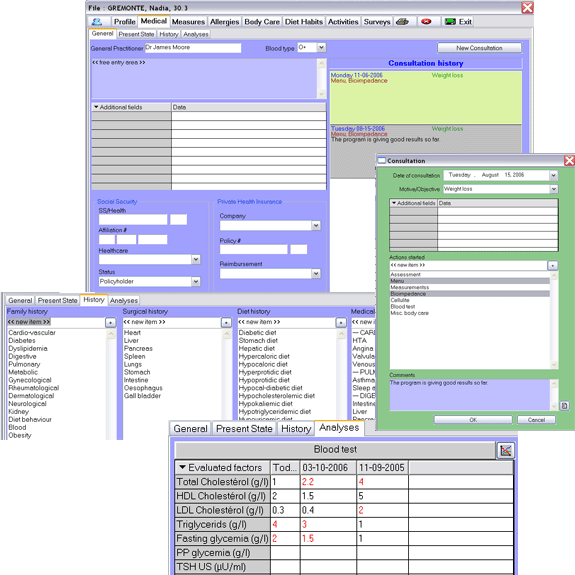Image resolution: width=575 pixels, height=575 pixels.
Task: Select Present State sub-tab under Medical
Action: coord(136,34)
